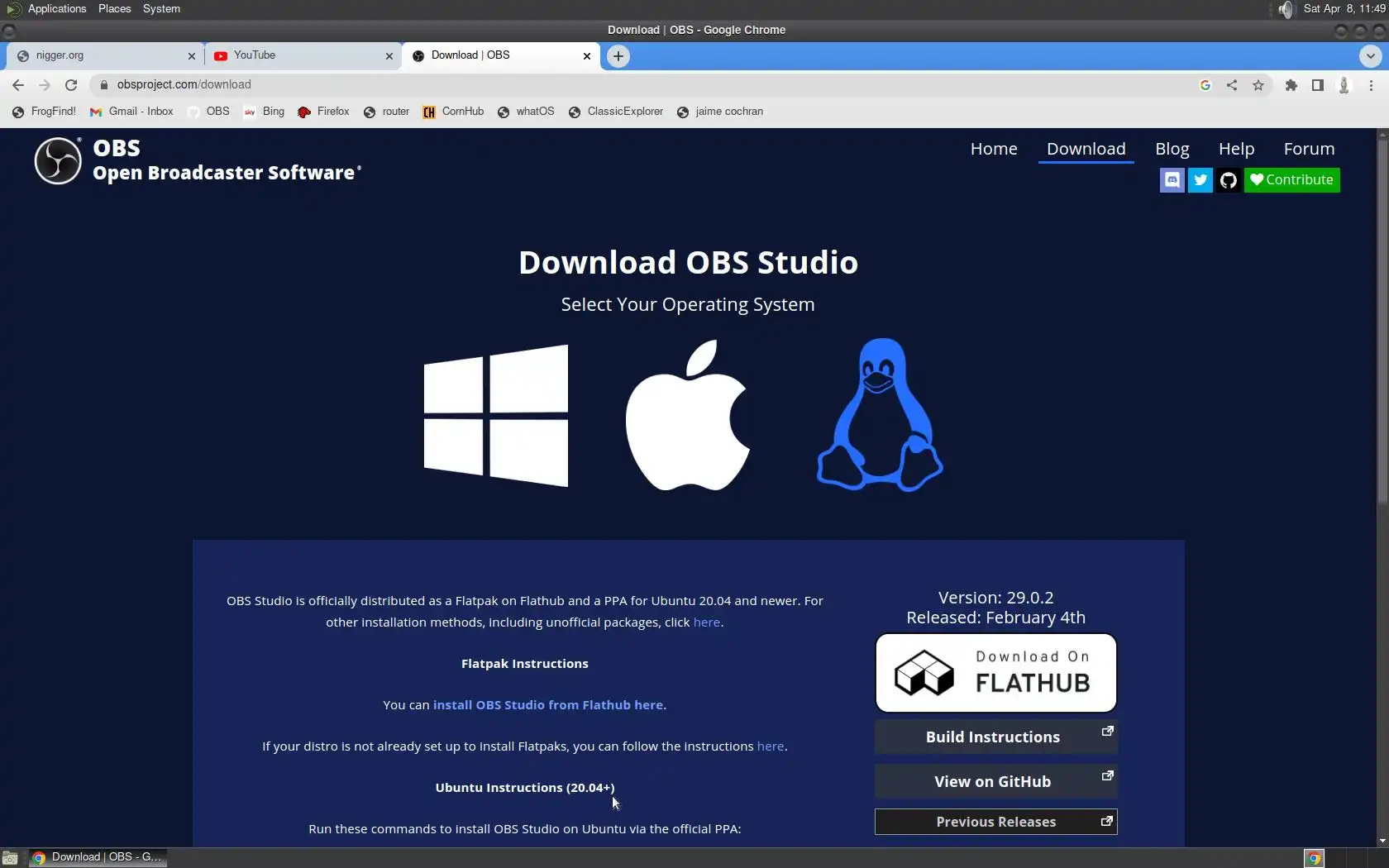Viewport: 1389px width, 868px height.
Task: Open the Chrome extensions puzzle icon
Action: click(x=1291, y=84)
